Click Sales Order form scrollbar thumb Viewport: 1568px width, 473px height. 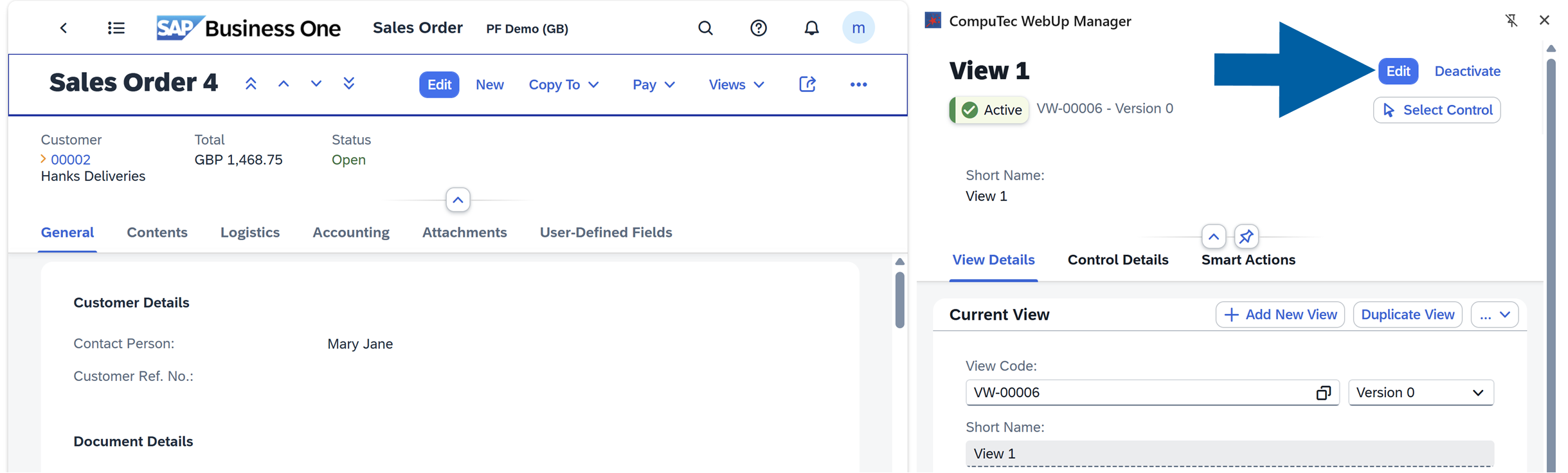pos(900,300)
